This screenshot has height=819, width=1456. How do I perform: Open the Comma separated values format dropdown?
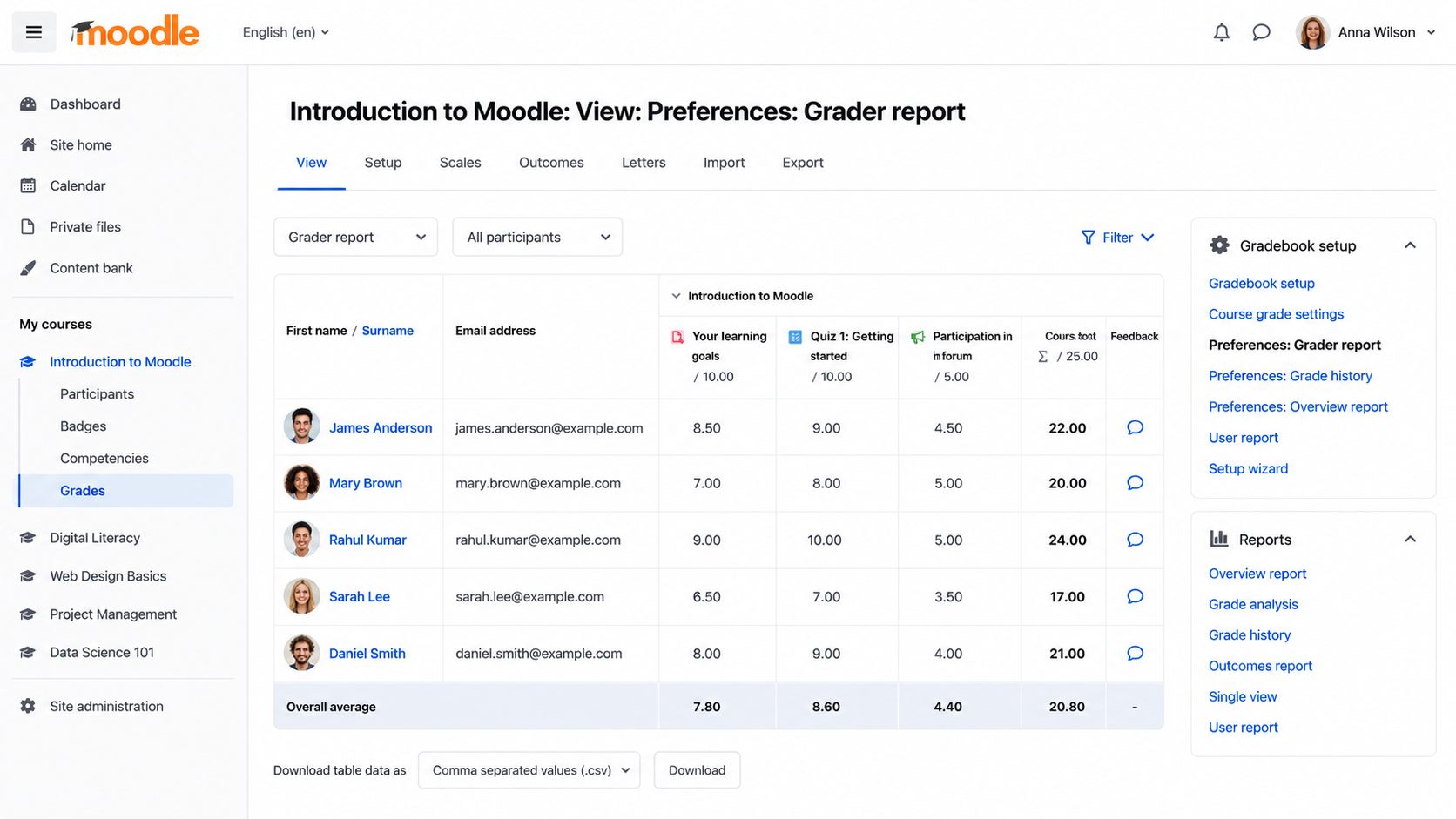tap(529, 770)
